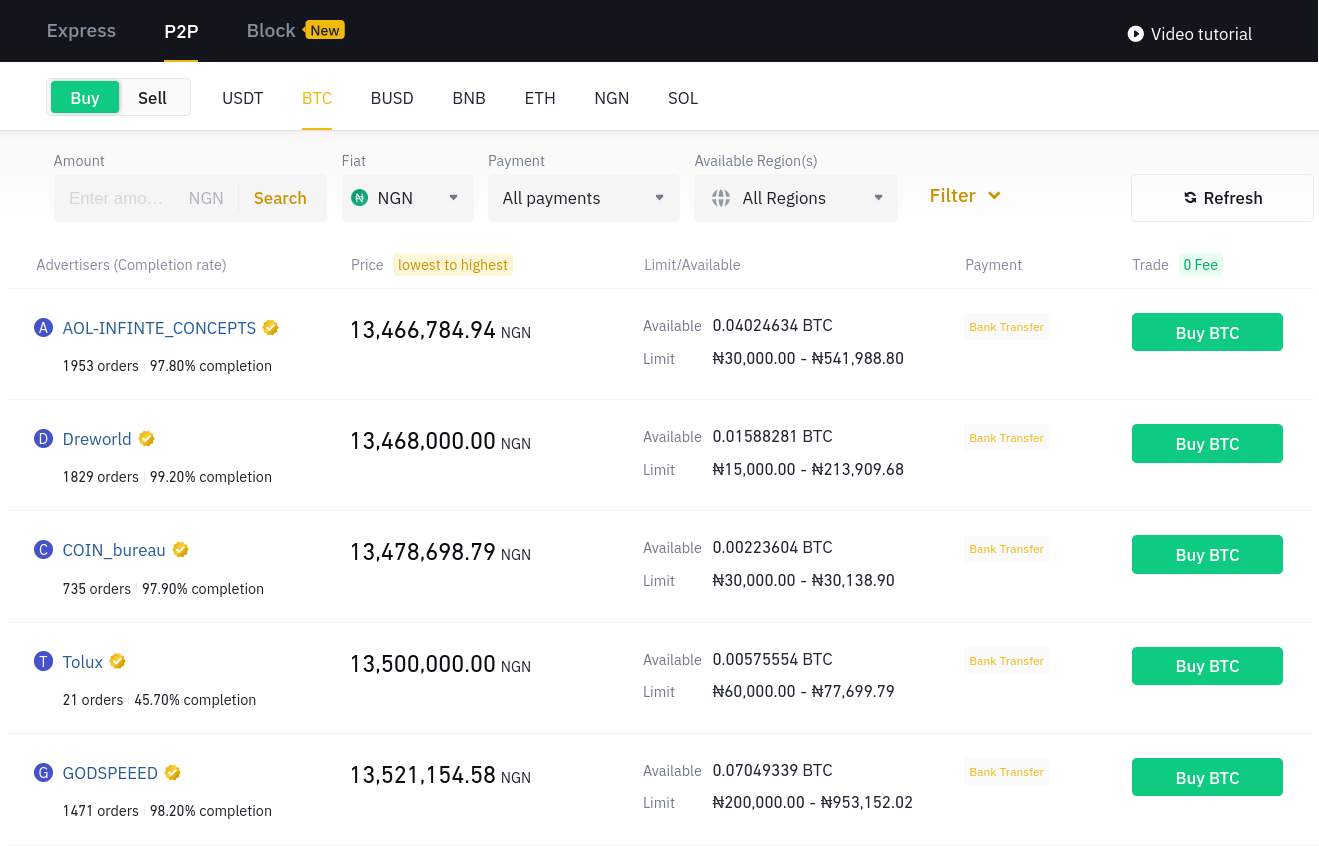Click price 13,478,698.79 NGN
The height and width of the screenshot is (846, 1319).
[440, 552]
